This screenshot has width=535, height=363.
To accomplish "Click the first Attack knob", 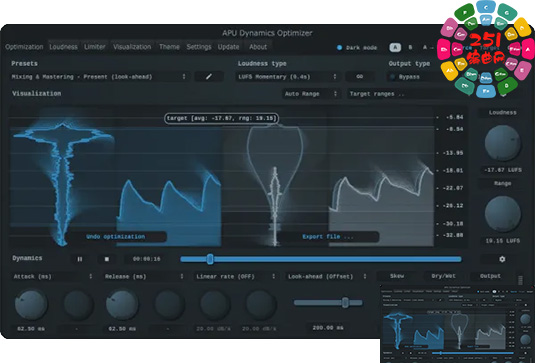I will point(31,304).
